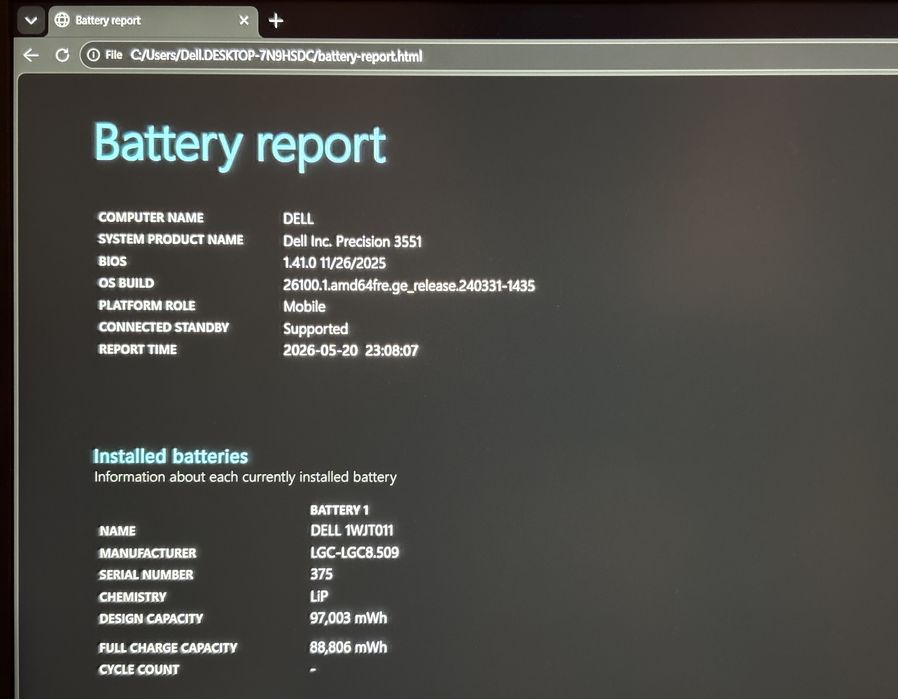
Task: Select manufacturer value "LGC-LGC8.509"
Action: (x=355, y=552)
